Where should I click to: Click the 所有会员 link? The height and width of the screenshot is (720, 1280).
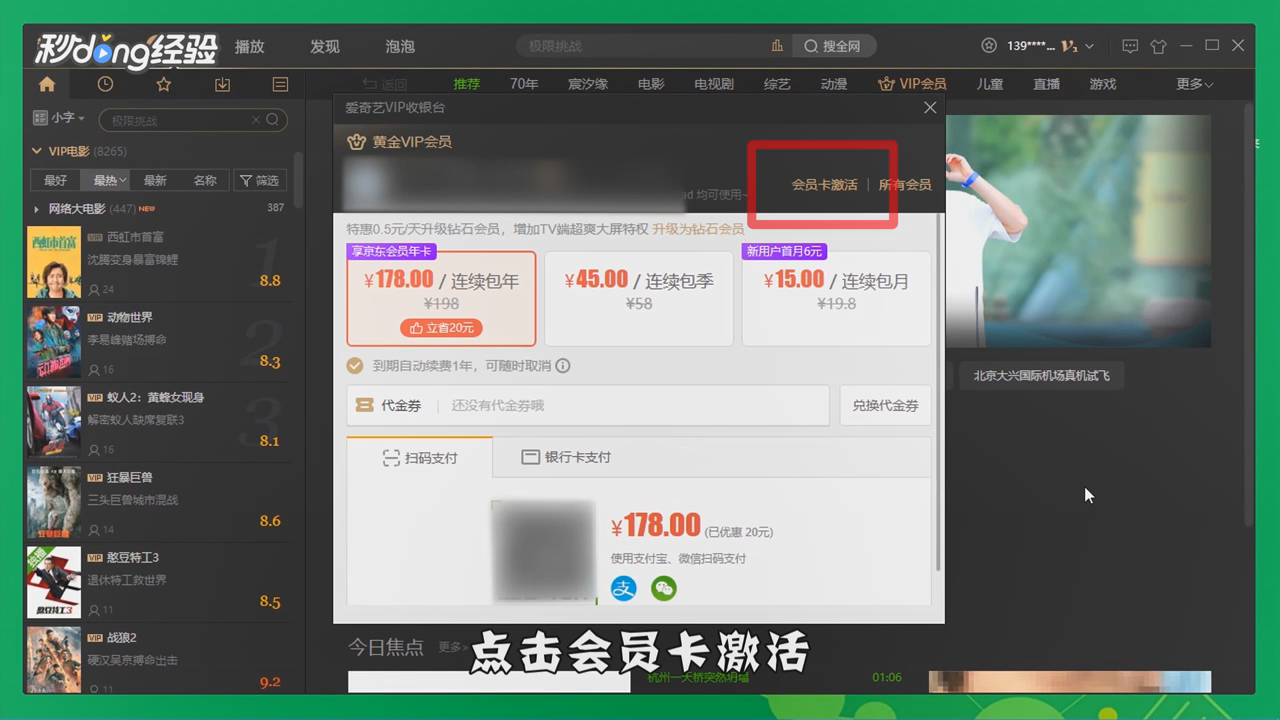tap(905, 185)
